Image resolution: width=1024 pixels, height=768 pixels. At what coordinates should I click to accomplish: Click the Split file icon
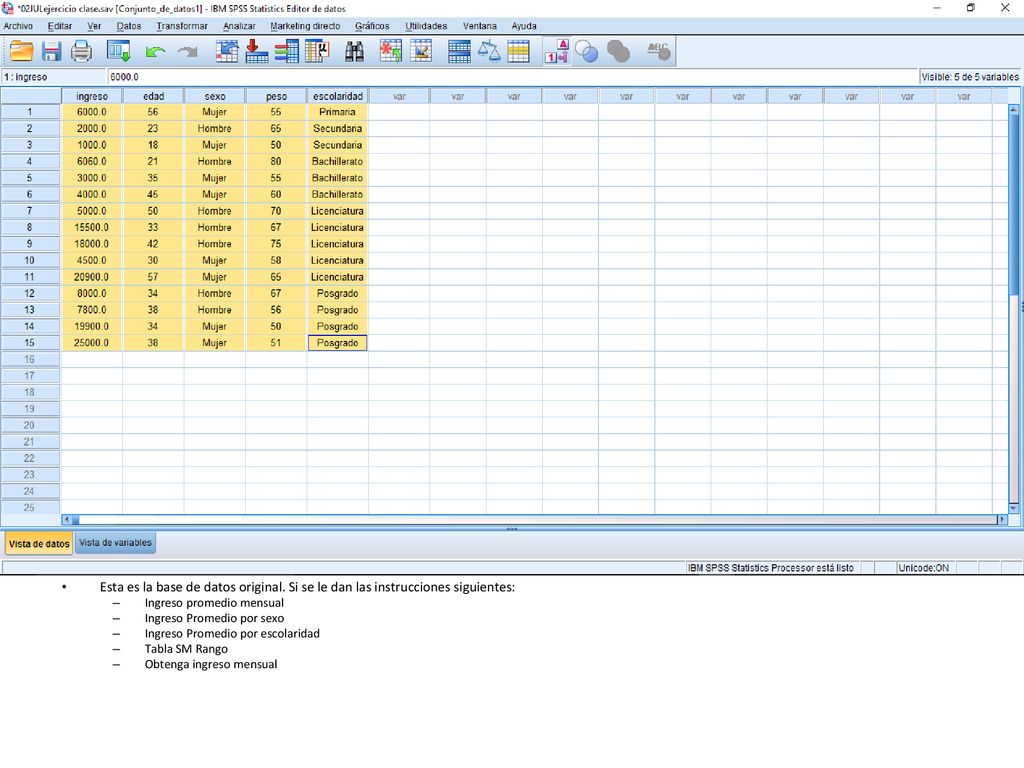click(x=459, y=52)
